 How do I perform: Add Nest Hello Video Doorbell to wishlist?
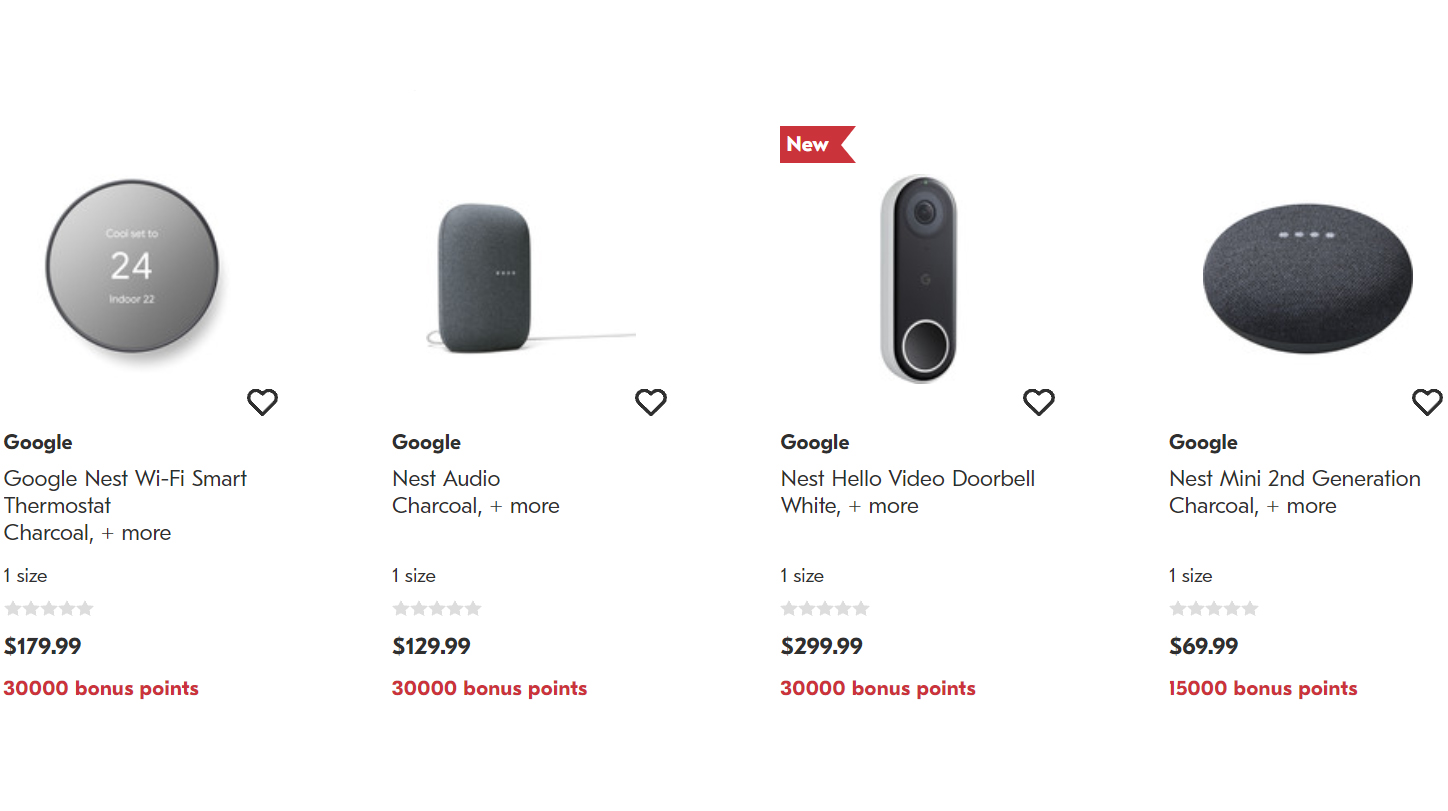[1039, 402]
